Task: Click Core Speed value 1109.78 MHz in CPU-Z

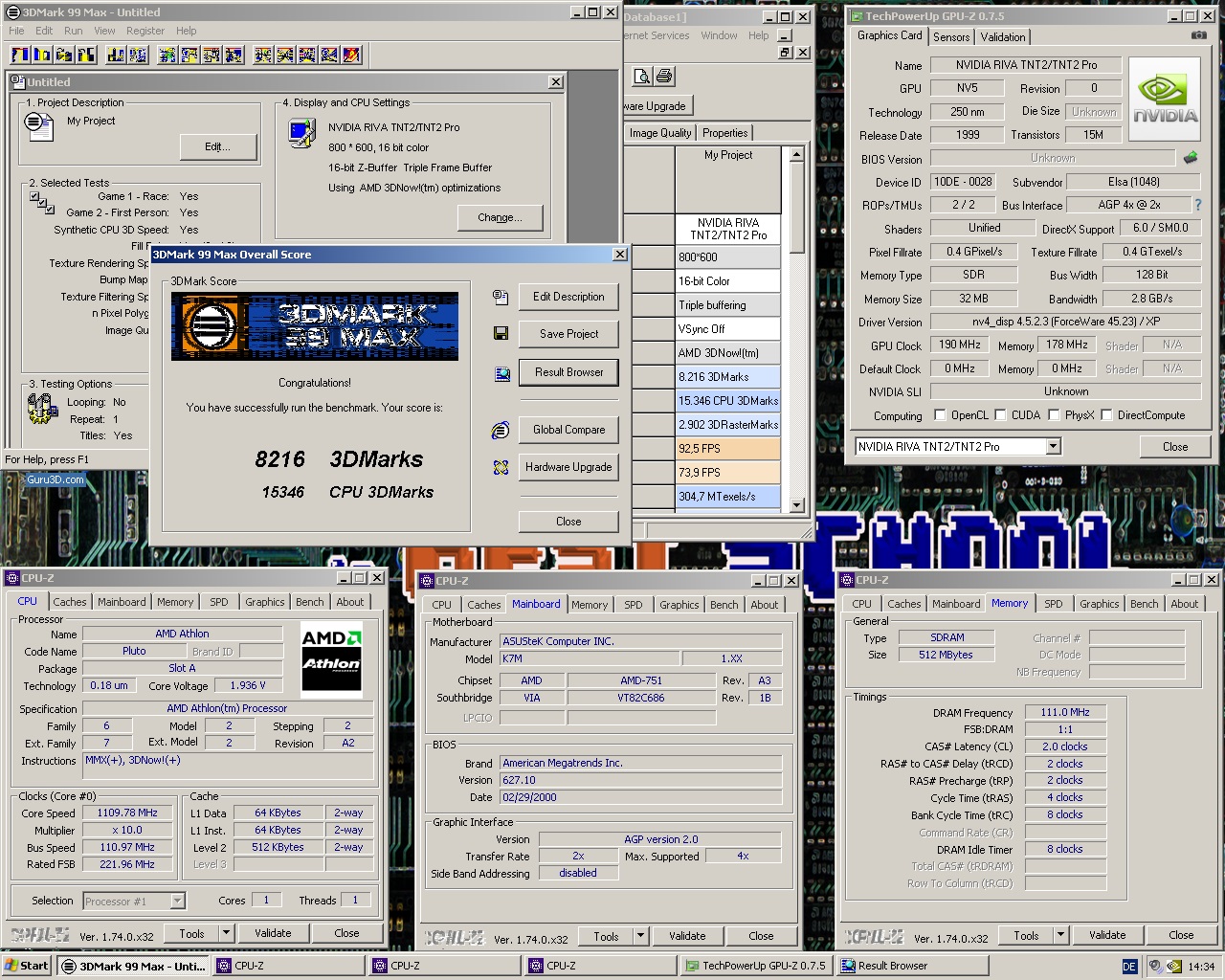Action: click(127, 813)
